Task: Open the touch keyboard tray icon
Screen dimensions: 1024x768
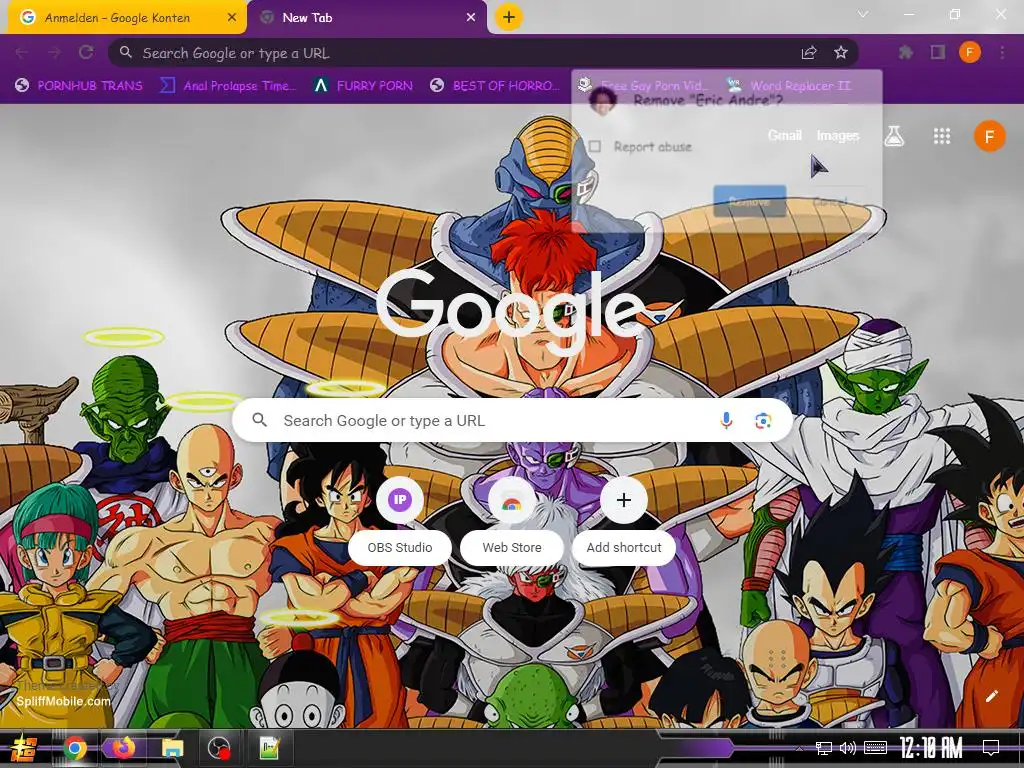Action: 875,748
